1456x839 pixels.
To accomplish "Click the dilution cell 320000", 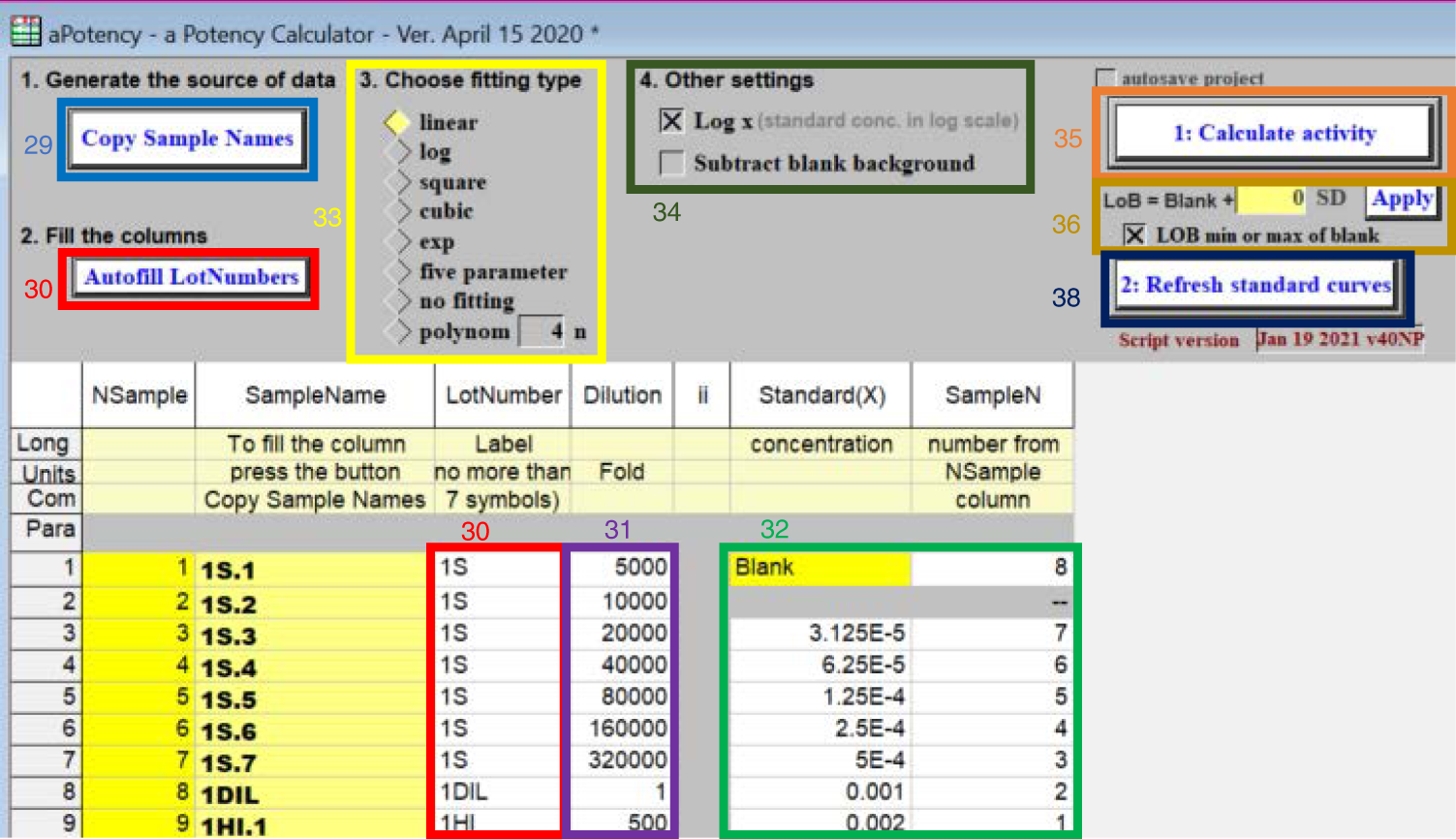I will [622, 761].
